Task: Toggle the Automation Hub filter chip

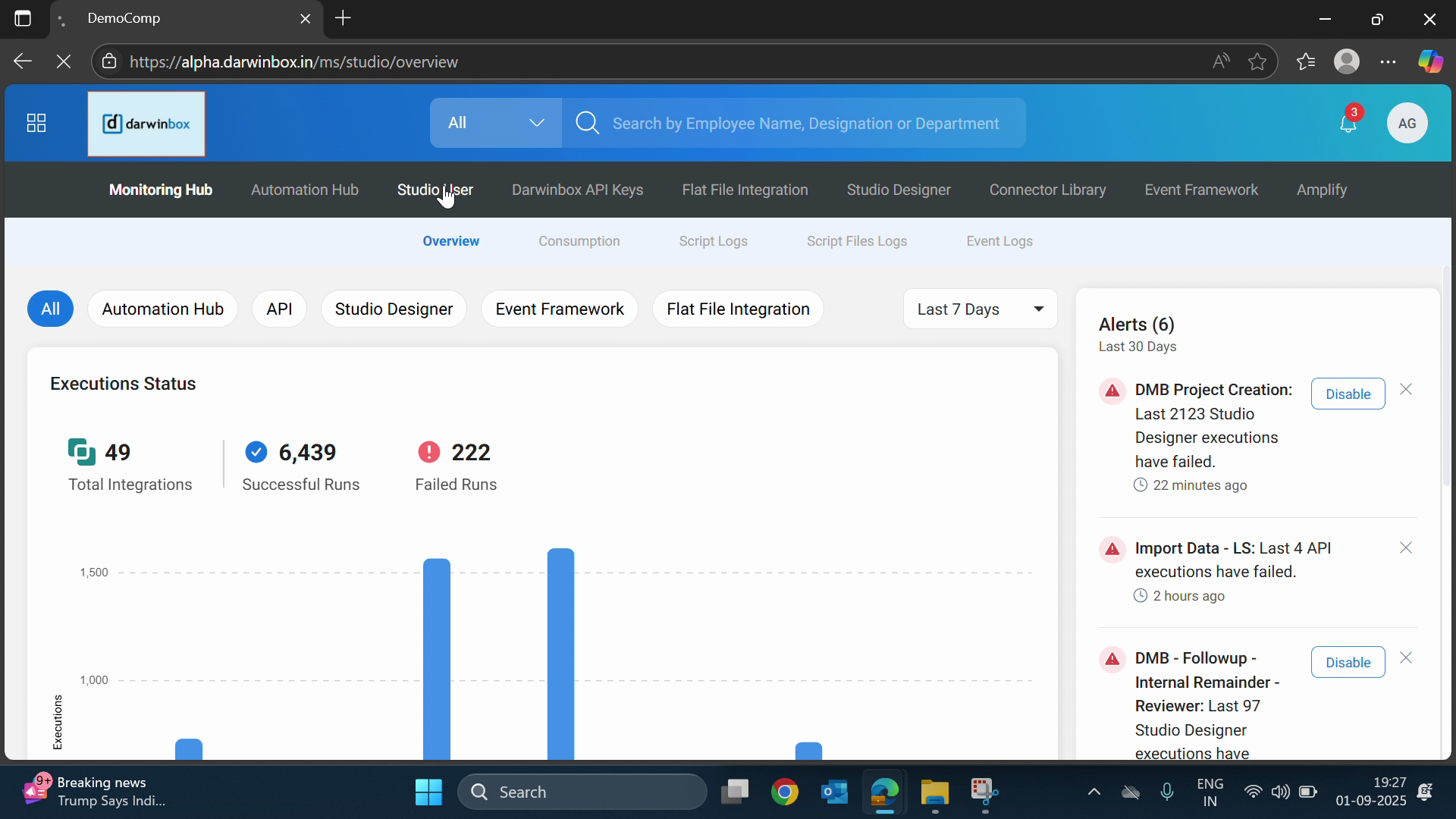Action: [x=162, y=309]
